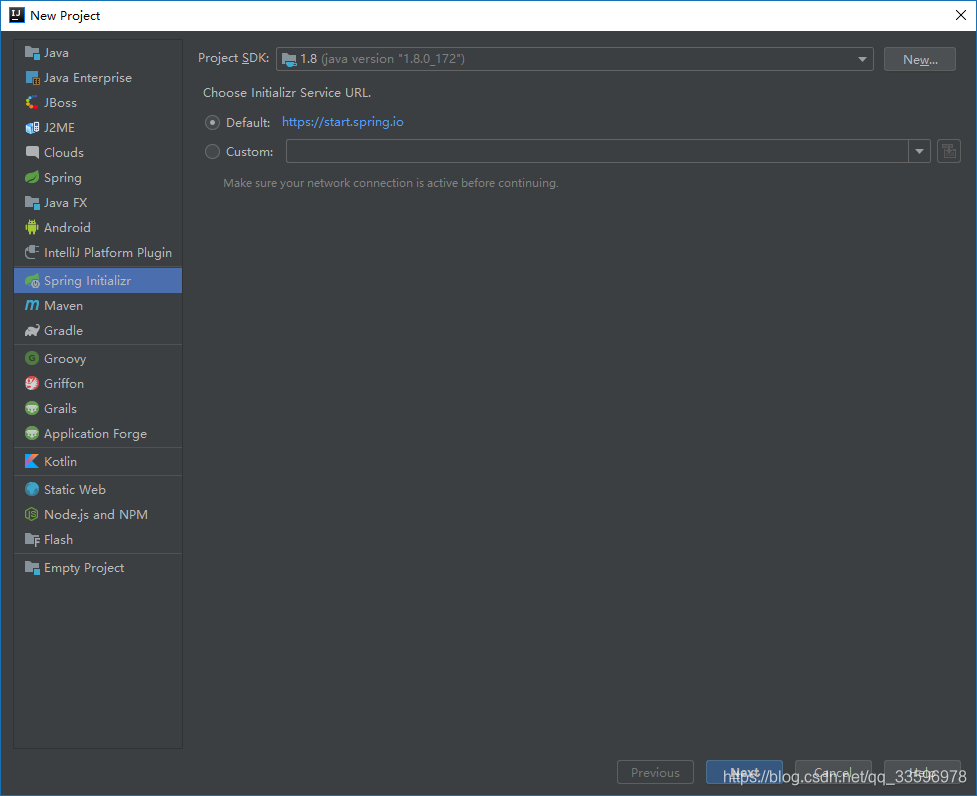Select Clouds in the project list
Screen dimensions: 977x796
[98, 153]
